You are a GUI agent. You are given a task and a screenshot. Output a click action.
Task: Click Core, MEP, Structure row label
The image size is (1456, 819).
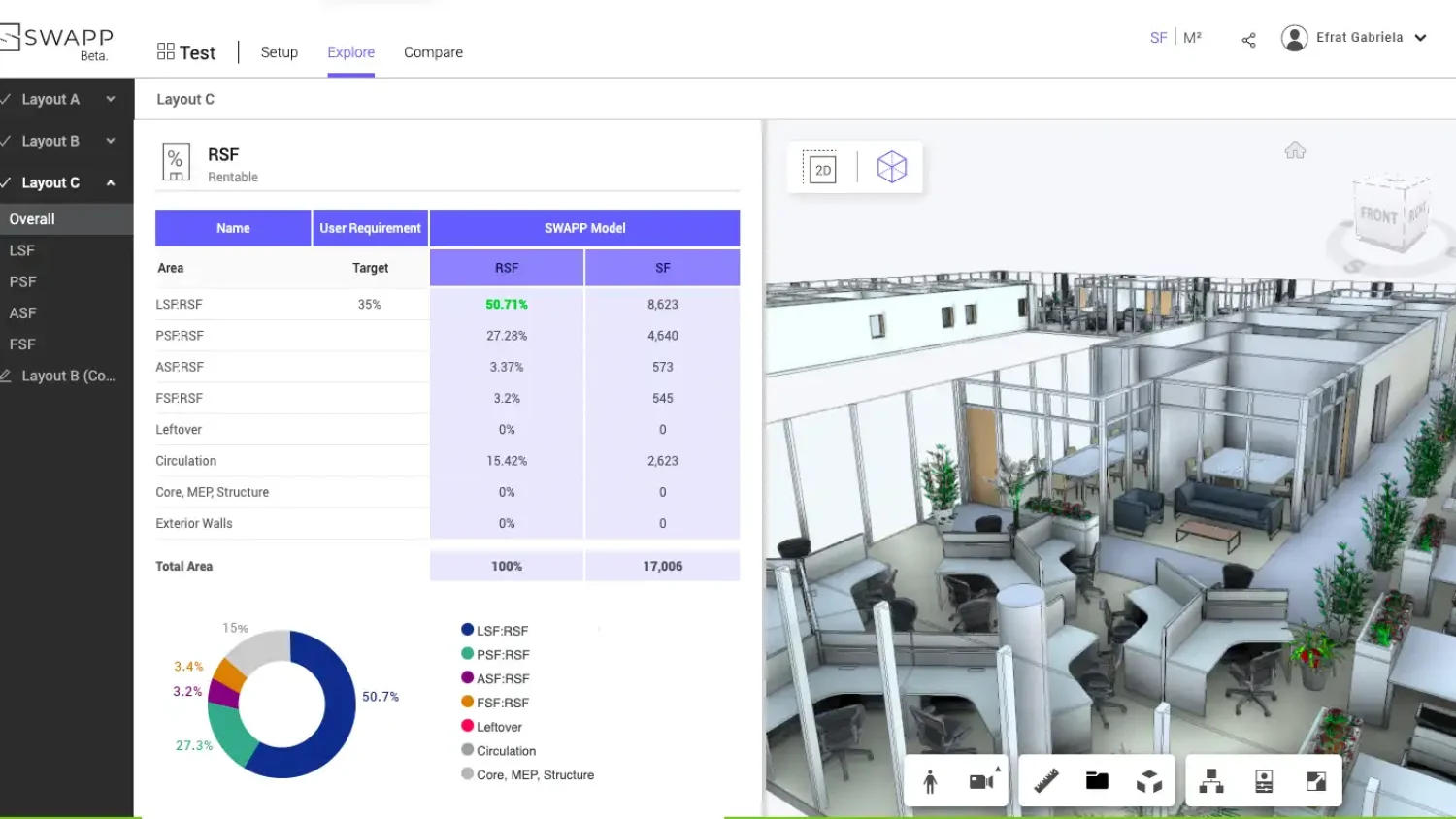click(213, 492)
